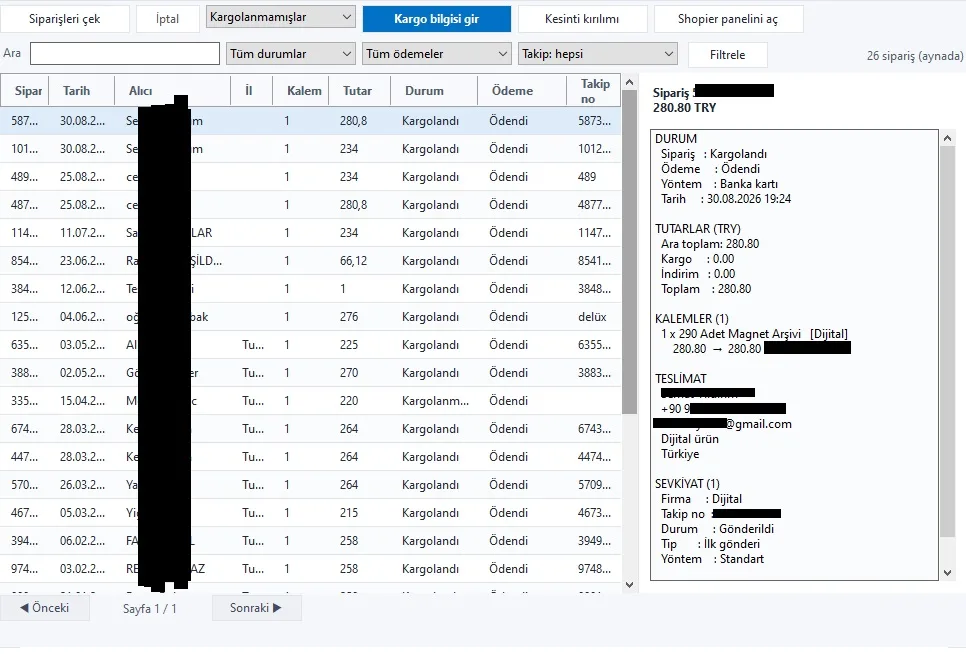Open Kesinti kırılımı
966x654 pixels.
pos(582,19)
